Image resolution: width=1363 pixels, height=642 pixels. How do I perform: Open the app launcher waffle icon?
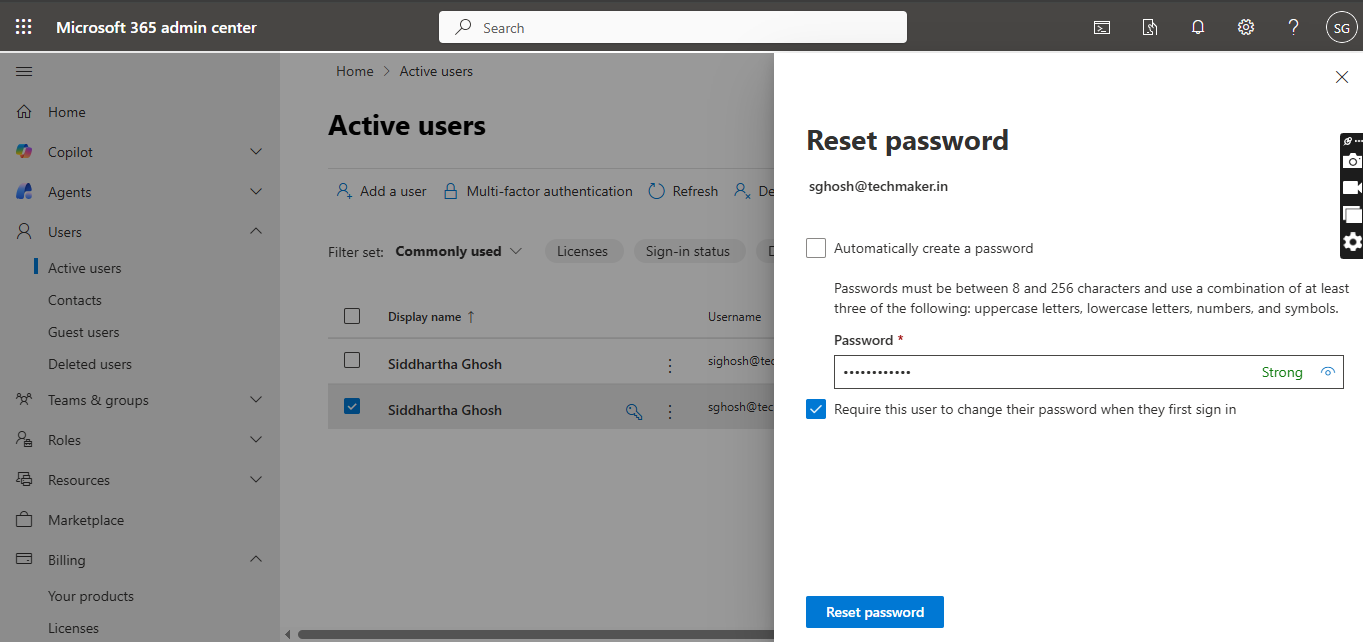coord(23,27)
